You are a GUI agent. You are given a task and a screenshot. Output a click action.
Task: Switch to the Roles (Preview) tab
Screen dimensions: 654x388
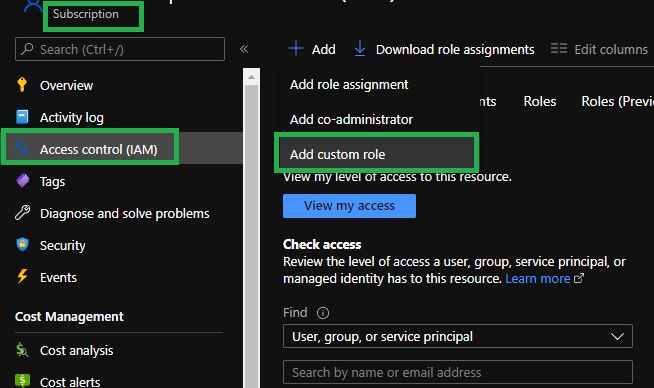point(617,101)
